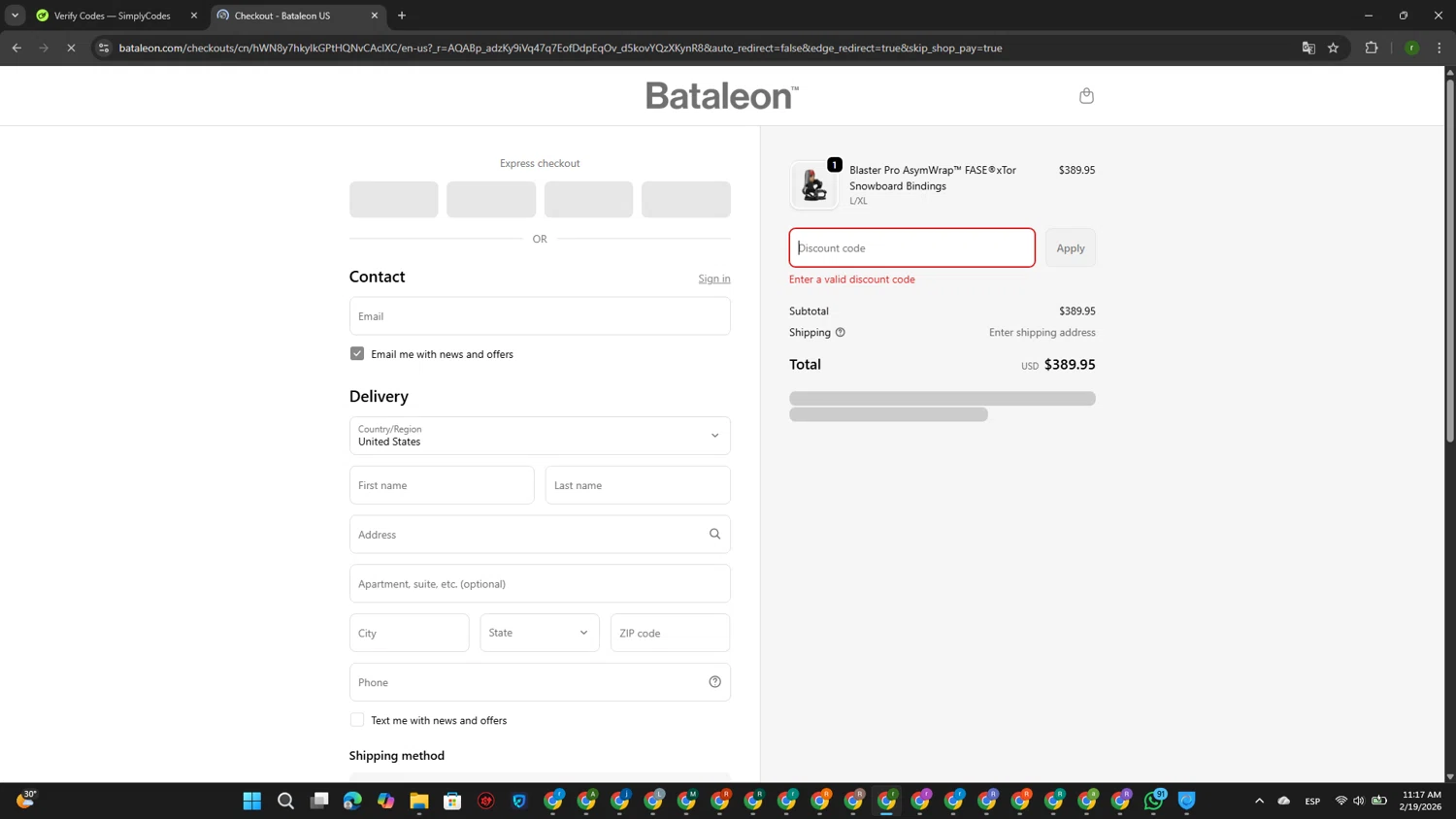Viewport: 1456px width, 819px height.
Task: Switch to the Verify Codes — SimplyCodes tab
Action: tap(112, 16)
